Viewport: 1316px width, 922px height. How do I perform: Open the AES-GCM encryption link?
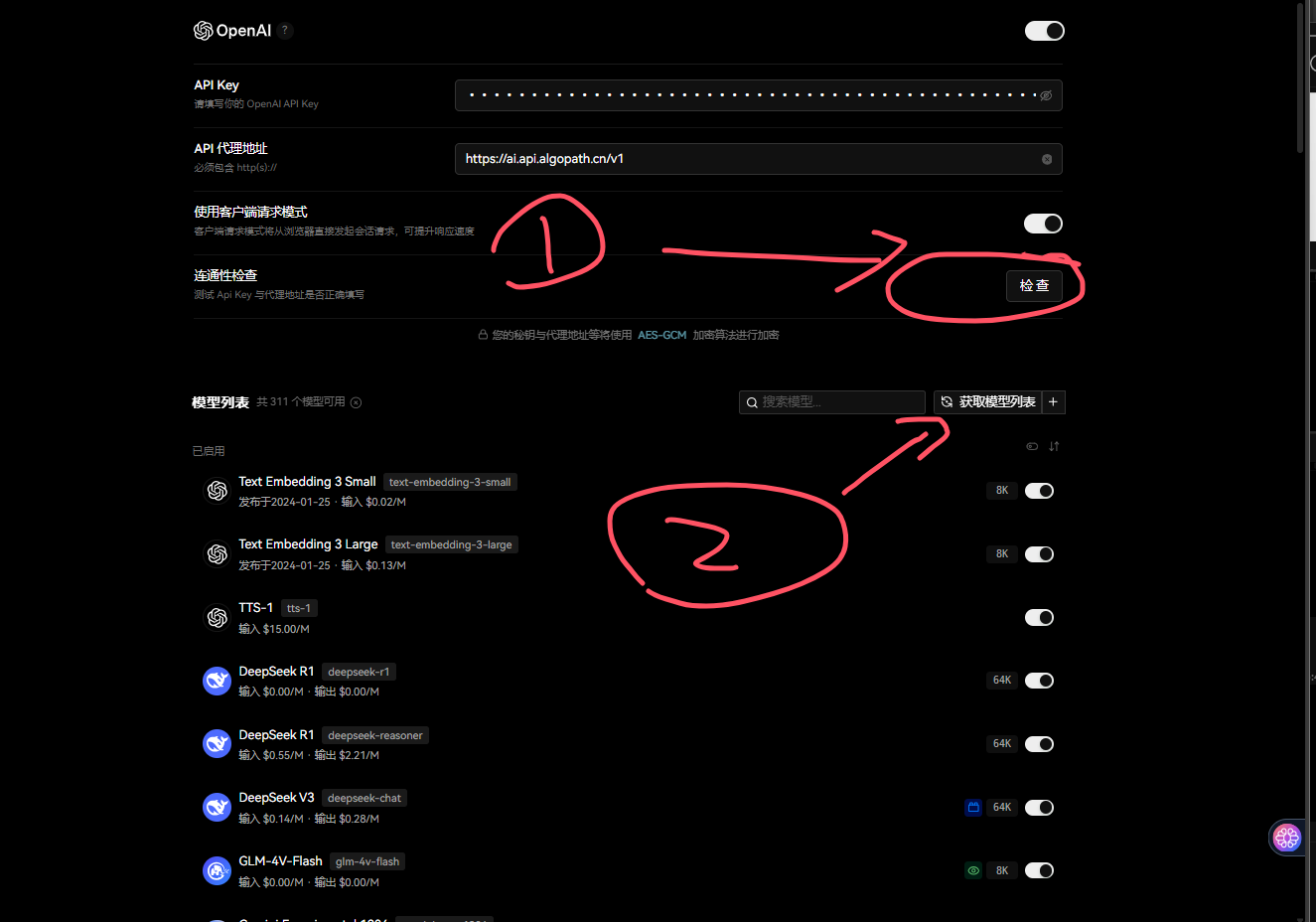661,335
